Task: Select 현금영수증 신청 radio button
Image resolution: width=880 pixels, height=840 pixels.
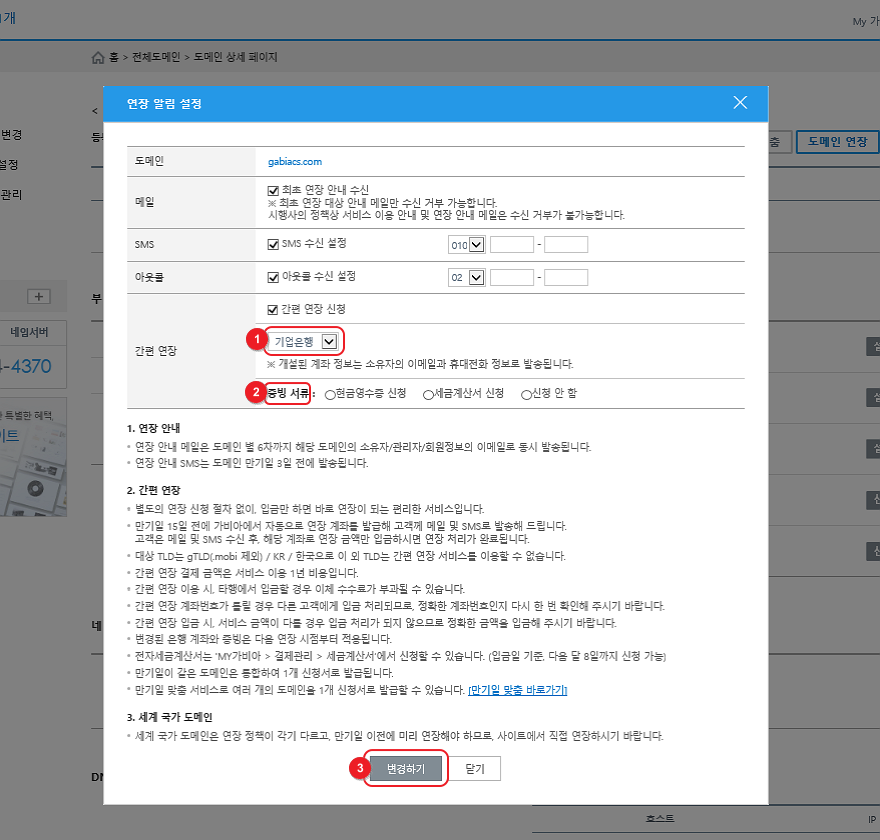Action: (x=330, y=394)
